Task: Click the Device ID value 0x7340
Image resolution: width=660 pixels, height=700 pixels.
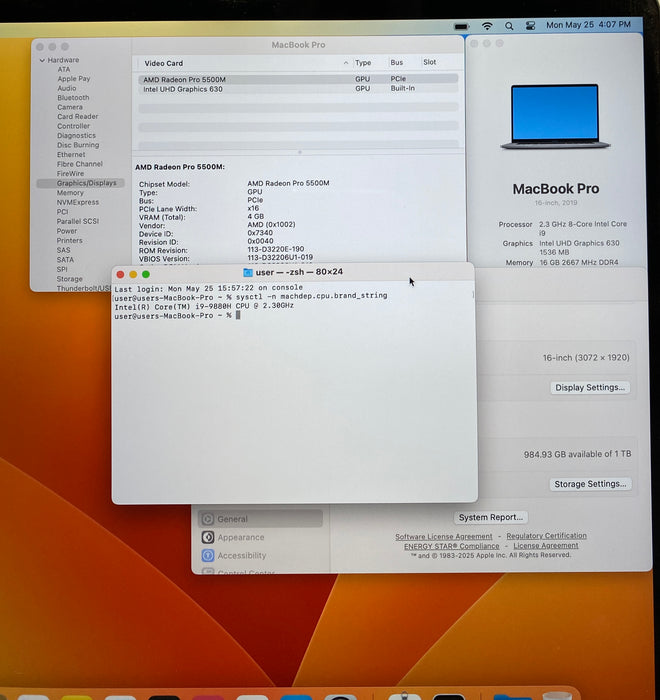Action: click(x=260, y=233)
